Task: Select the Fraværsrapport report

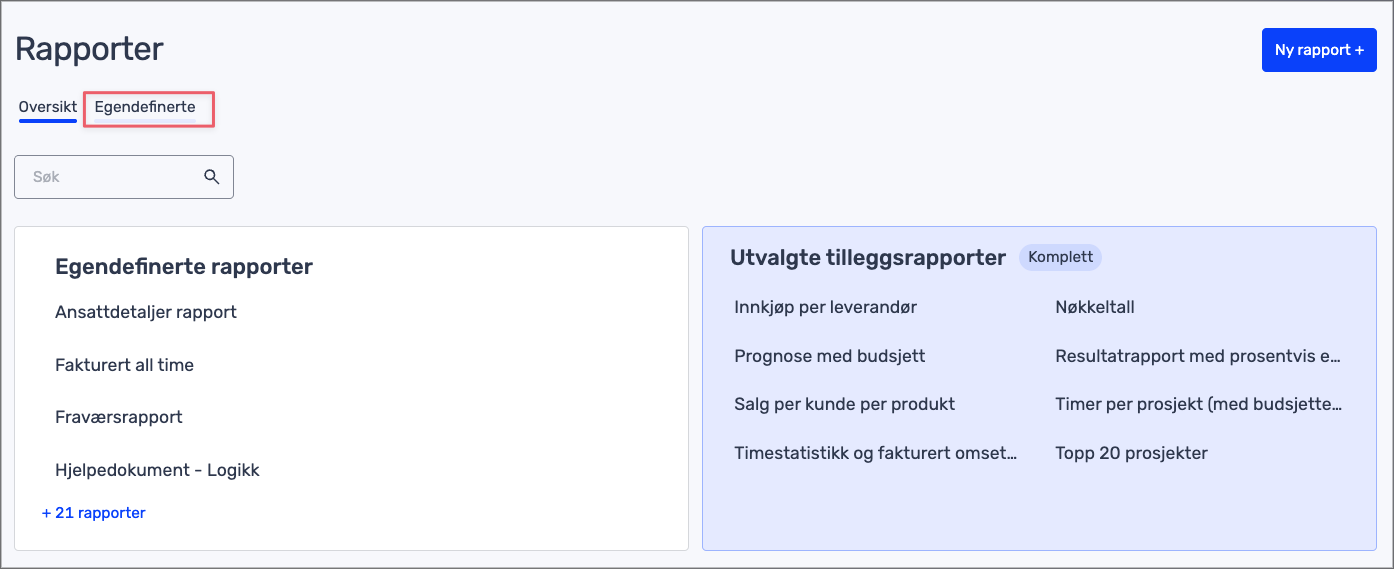Action: point(119,417)
